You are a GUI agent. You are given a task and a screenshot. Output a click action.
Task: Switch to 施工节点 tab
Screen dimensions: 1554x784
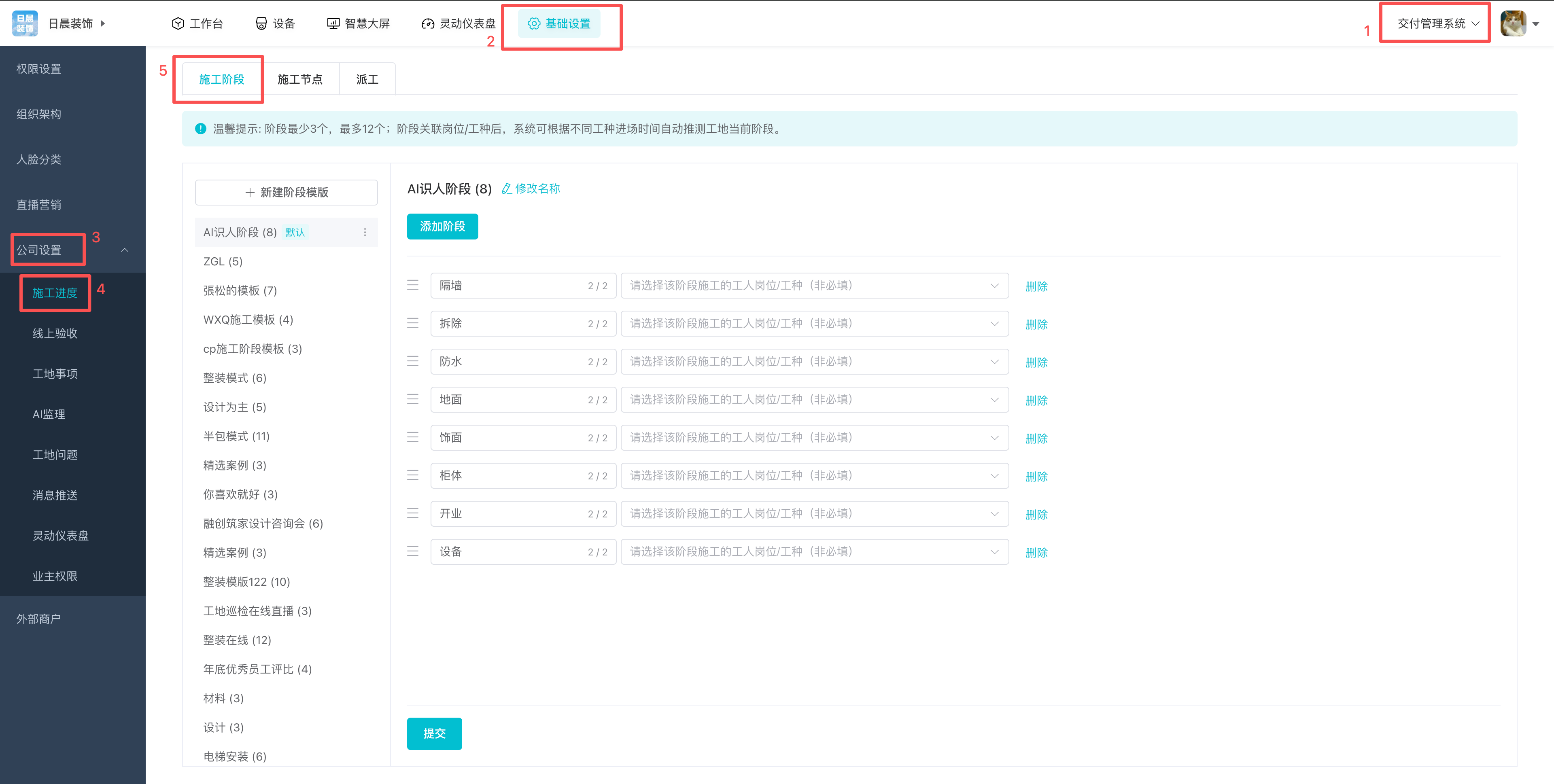[x=300, y=79]
